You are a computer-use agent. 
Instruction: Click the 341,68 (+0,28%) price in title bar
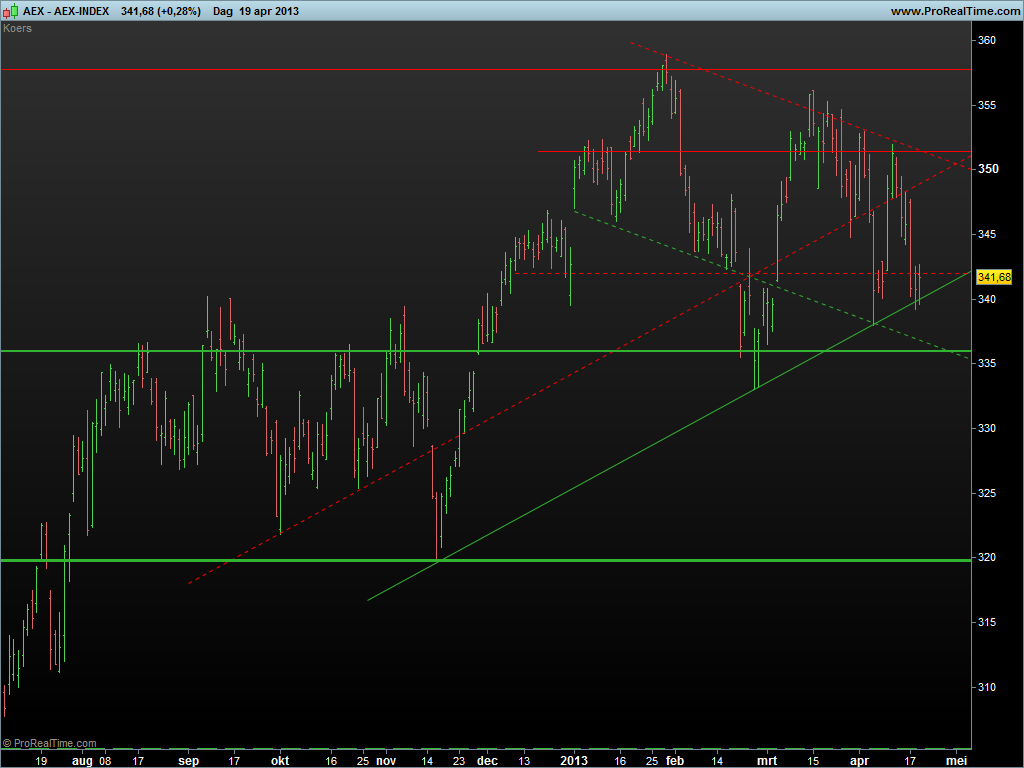(160, 11)
